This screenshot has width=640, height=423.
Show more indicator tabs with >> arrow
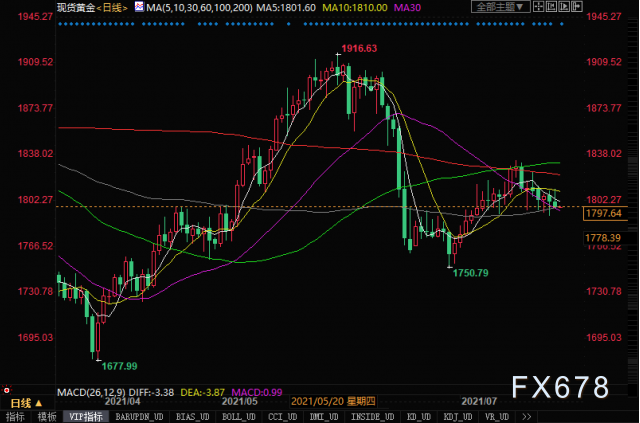coord(527,417)
